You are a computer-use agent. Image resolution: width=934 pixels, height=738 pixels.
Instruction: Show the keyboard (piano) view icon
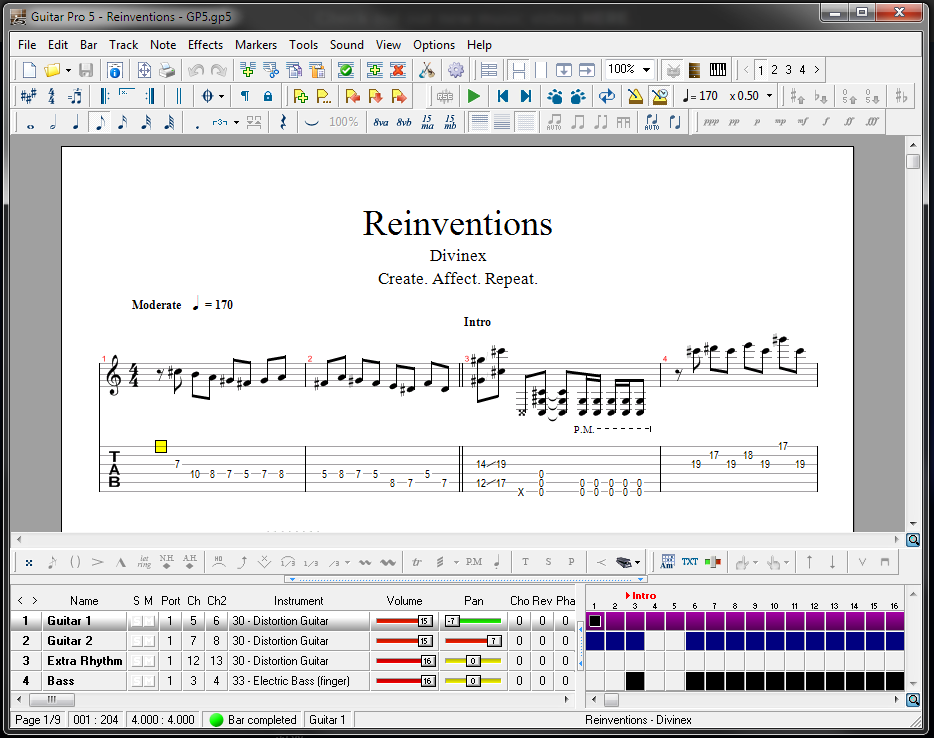(718, 70)
